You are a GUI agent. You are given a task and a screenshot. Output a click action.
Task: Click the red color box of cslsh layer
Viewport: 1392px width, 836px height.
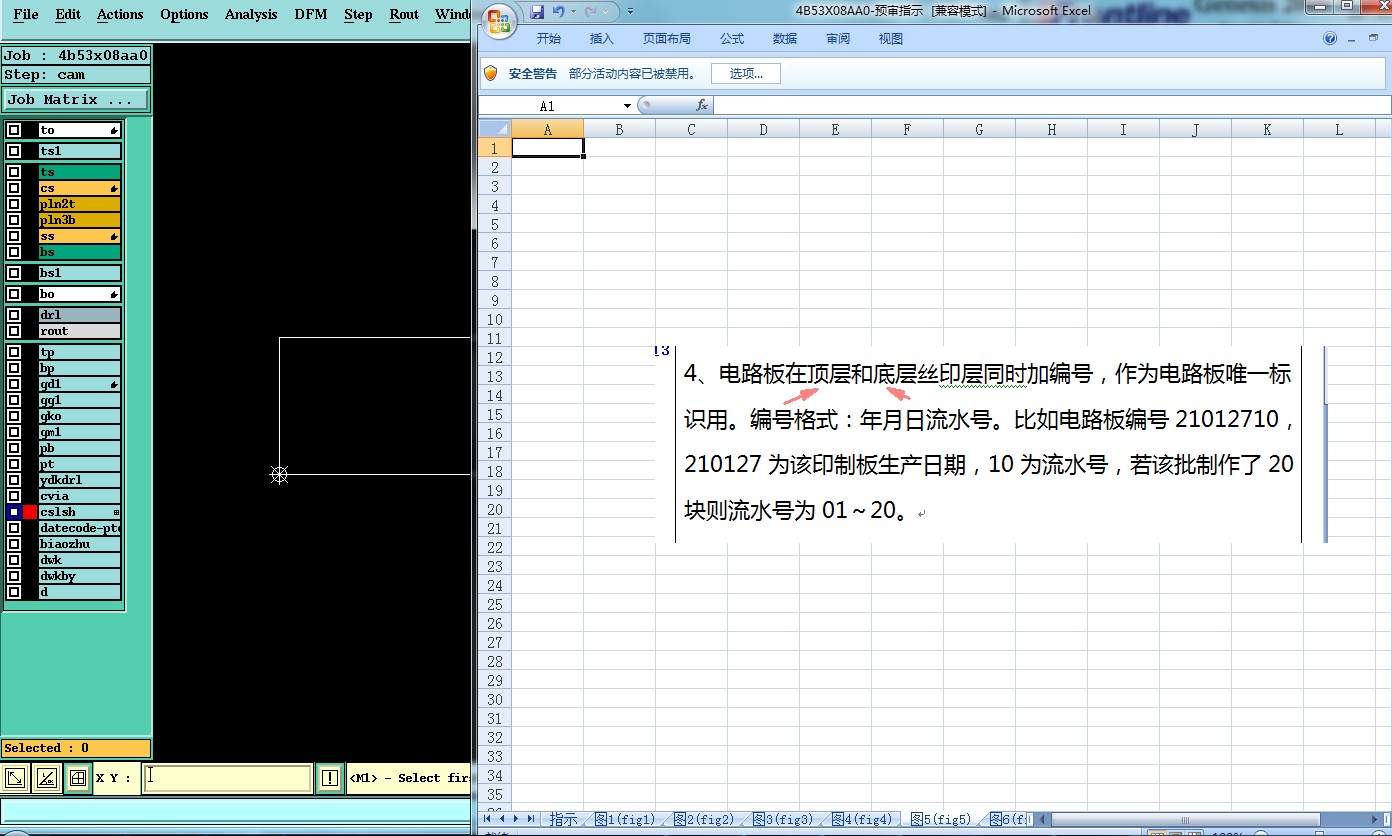click(30, 512)
